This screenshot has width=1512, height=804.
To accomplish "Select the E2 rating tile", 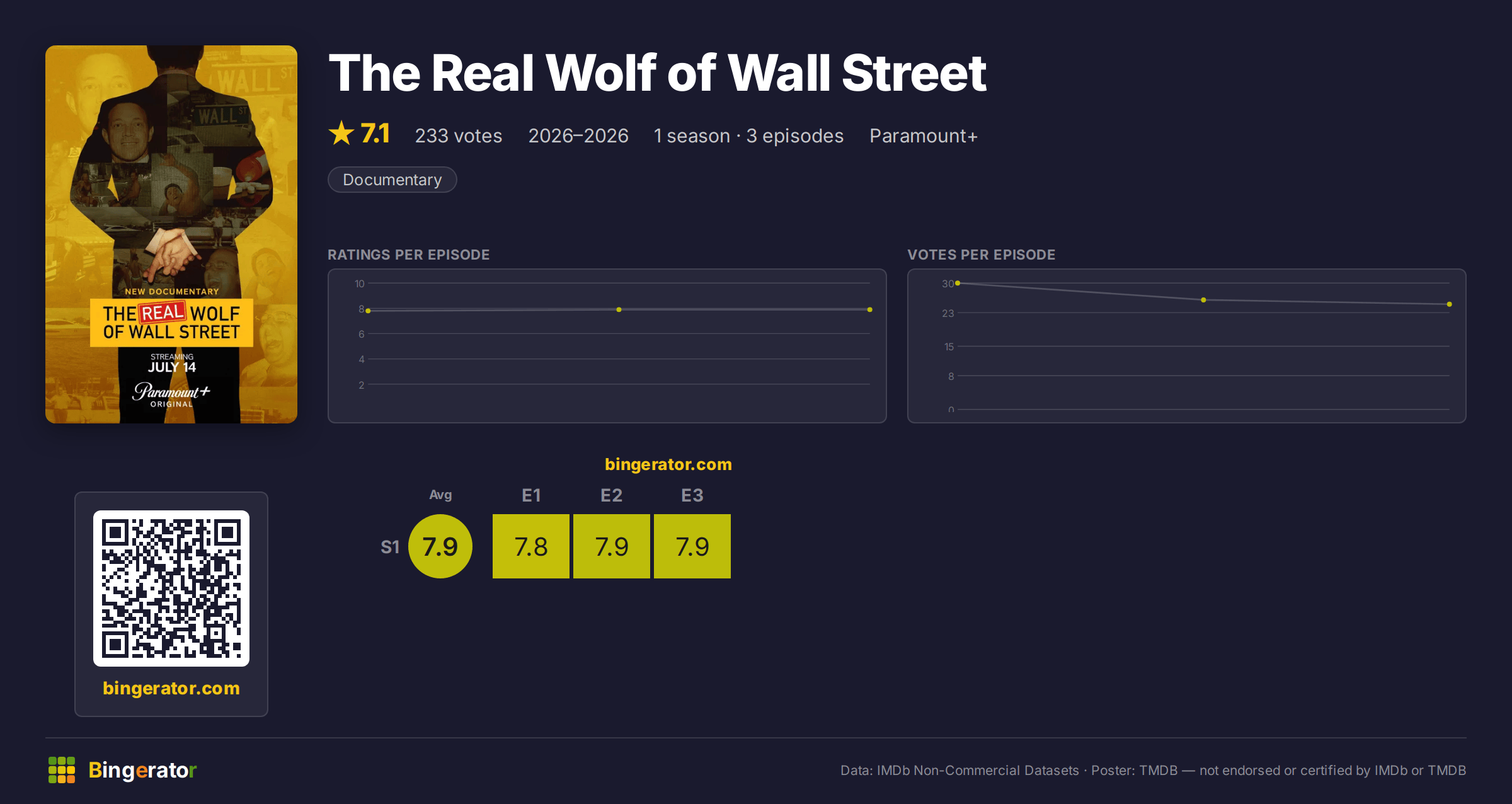I will [x=611, y=546].
